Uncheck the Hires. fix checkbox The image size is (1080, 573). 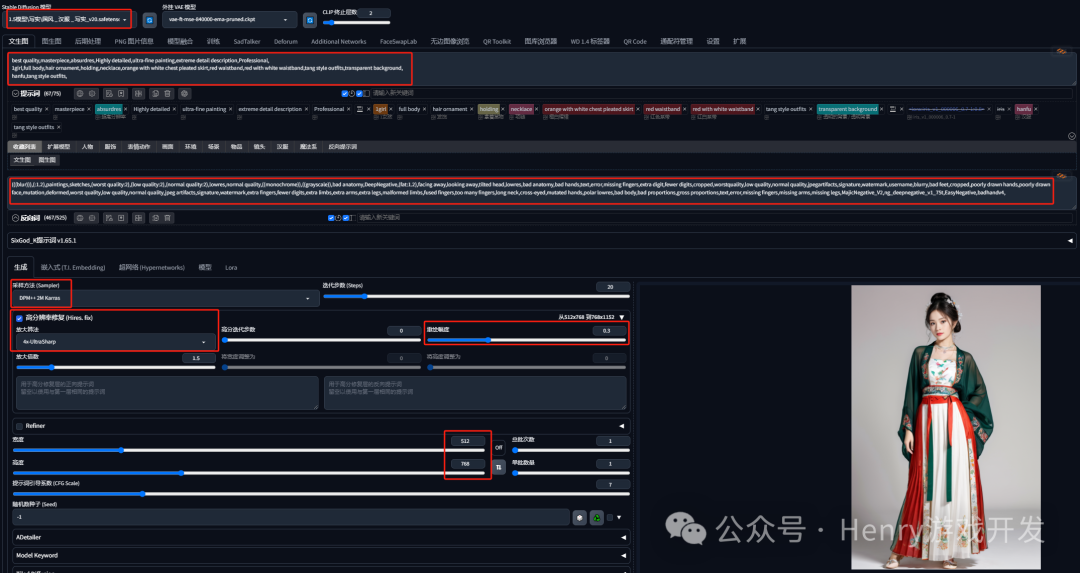(x=19, y=318)
